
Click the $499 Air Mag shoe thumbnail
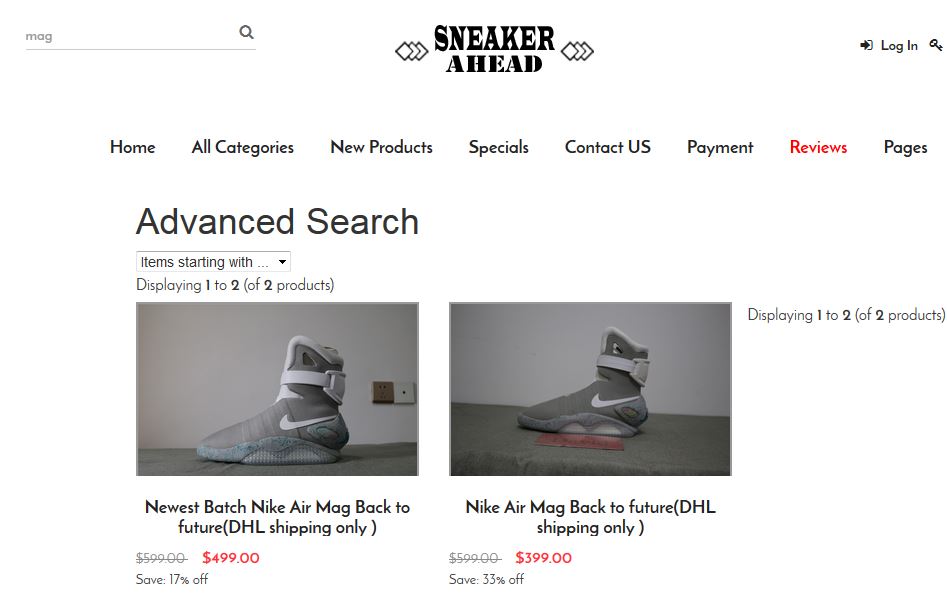coord(277,389)
